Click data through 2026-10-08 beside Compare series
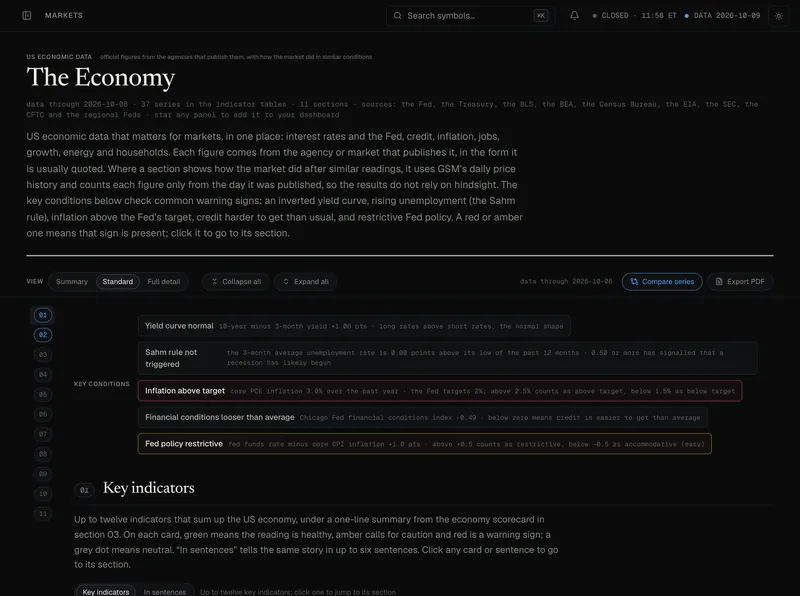This screenshot has height=596, width=800. click(x=566, y=282)
